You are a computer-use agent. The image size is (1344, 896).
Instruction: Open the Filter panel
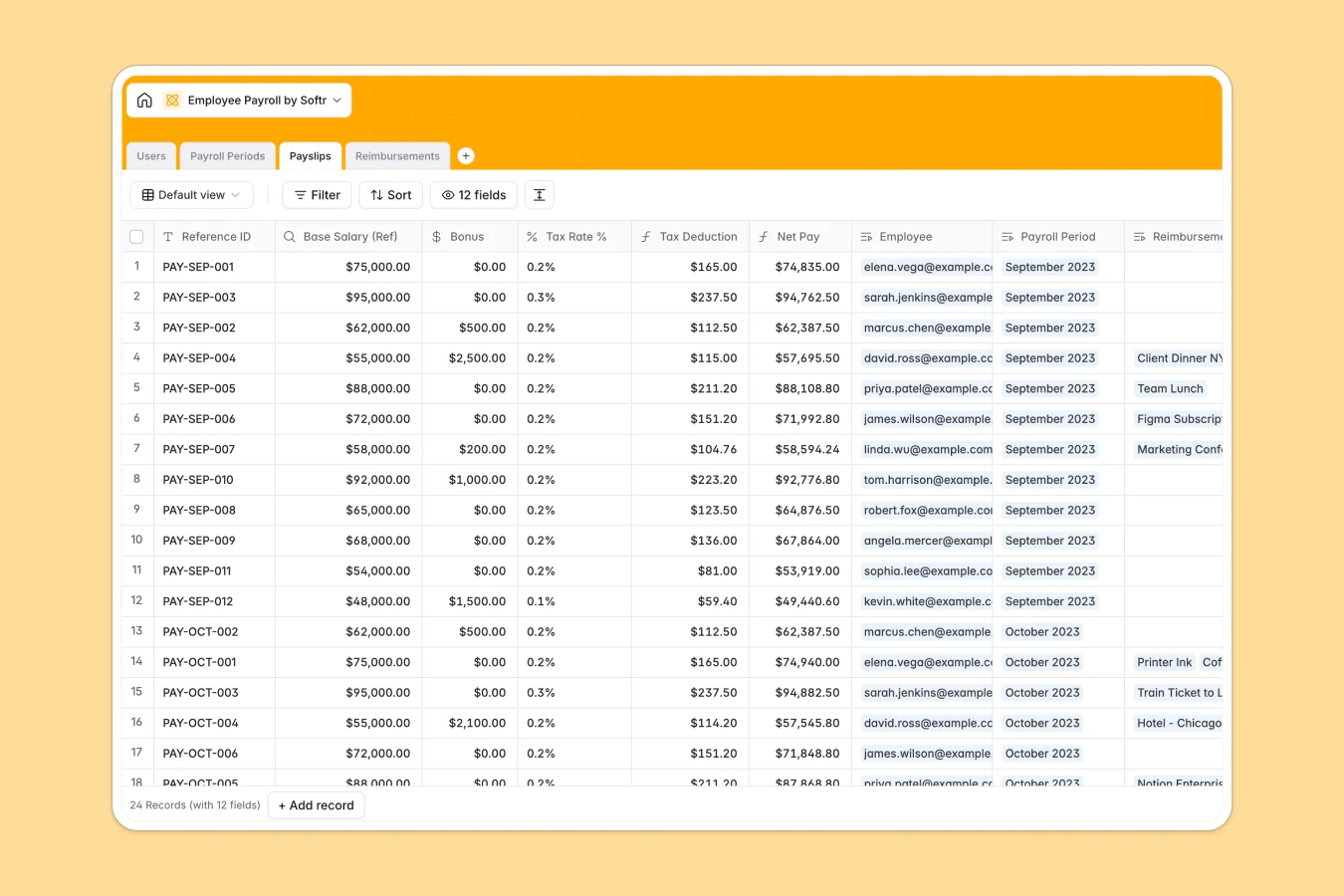coord(317,195)
